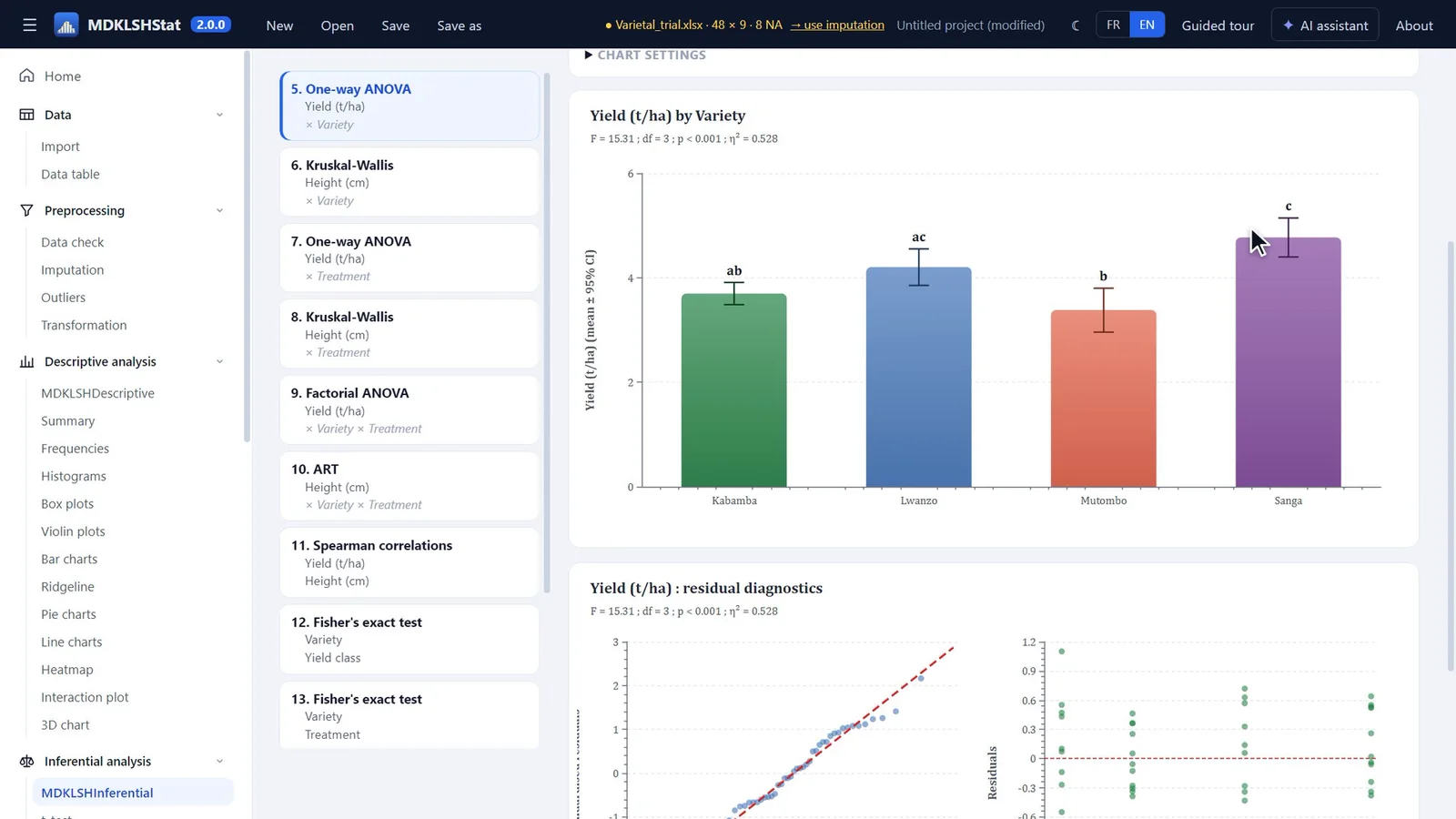
Task: Select analysis 10 ART
Action: [409, 487]
